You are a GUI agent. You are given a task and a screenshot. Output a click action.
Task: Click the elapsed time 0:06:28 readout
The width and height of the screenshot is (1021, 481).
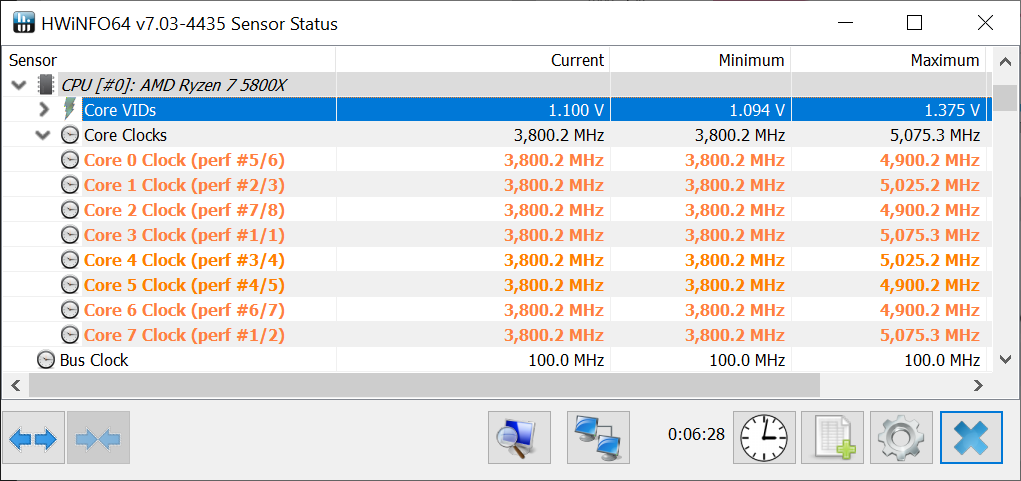pos(696,434)
